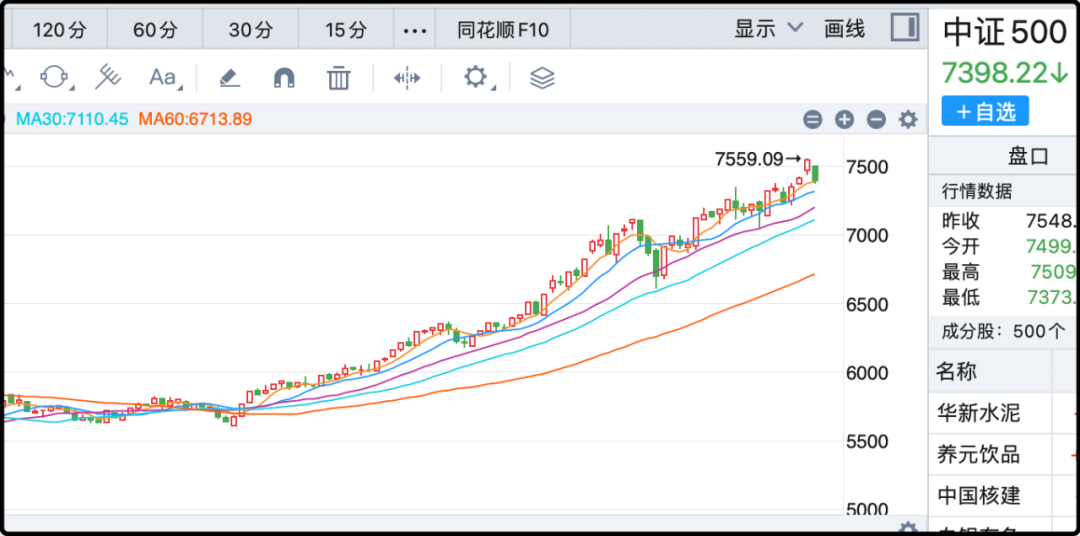
Task: Click the horizontal measure range icon
Action: pyautogui.click(x=407, y=77)
